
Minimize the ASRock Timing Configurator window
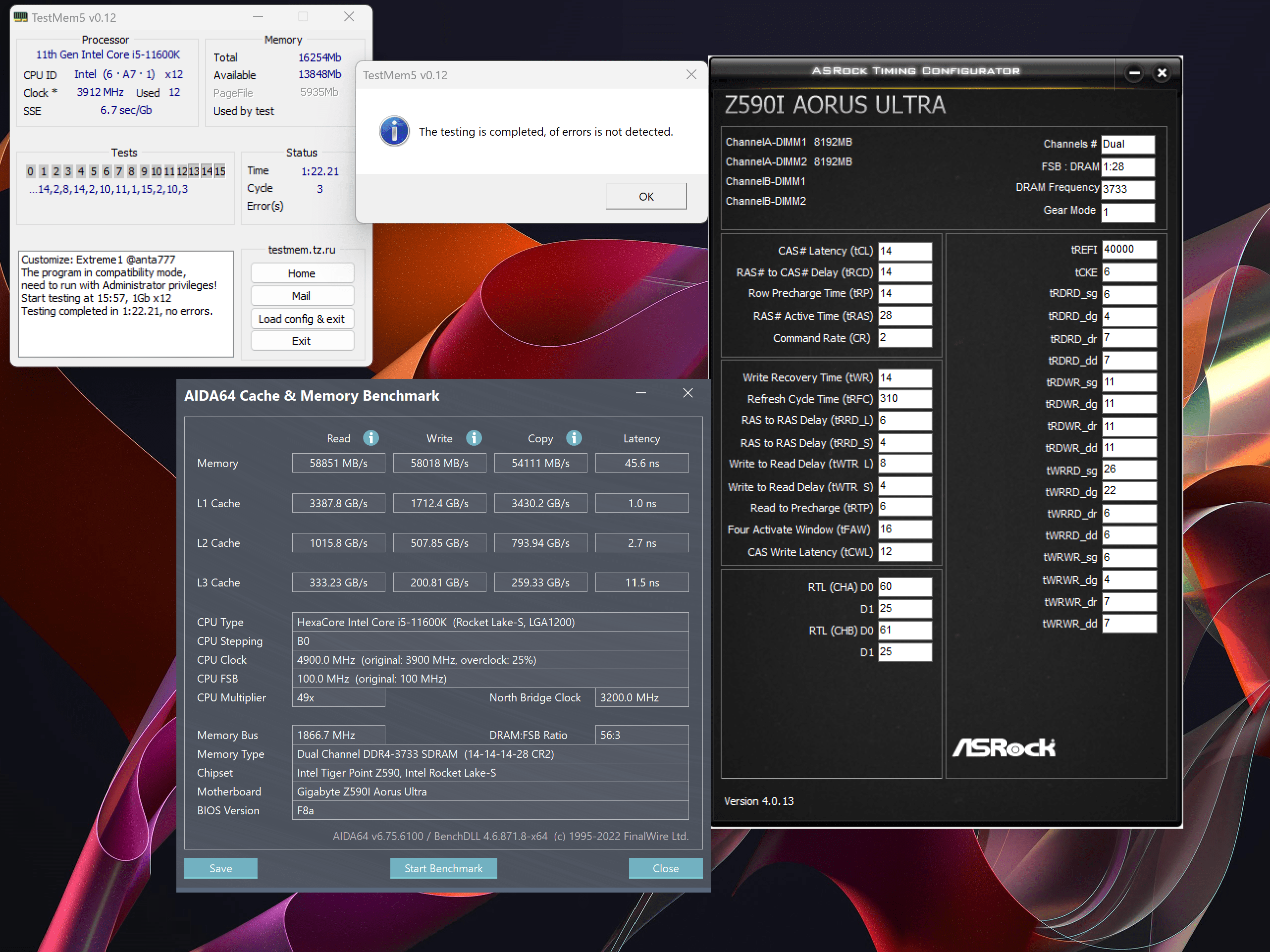[x=1134, y=73]
